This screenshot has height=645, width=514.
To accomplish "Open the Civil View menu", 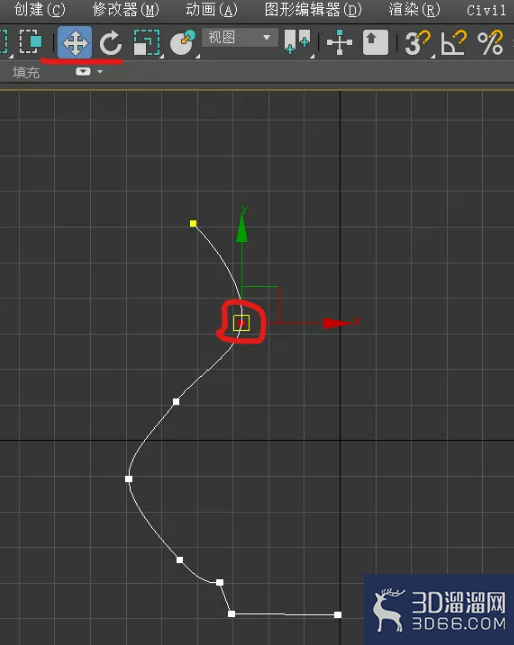I will coord(487,9).
